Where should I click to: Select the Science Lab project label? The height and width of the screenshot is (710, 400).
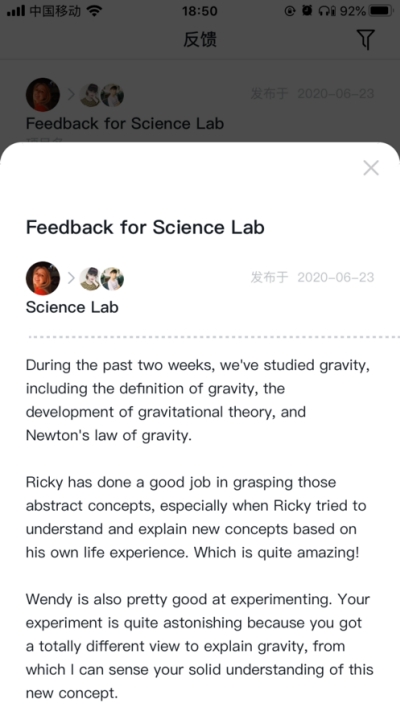click(72, 307)
